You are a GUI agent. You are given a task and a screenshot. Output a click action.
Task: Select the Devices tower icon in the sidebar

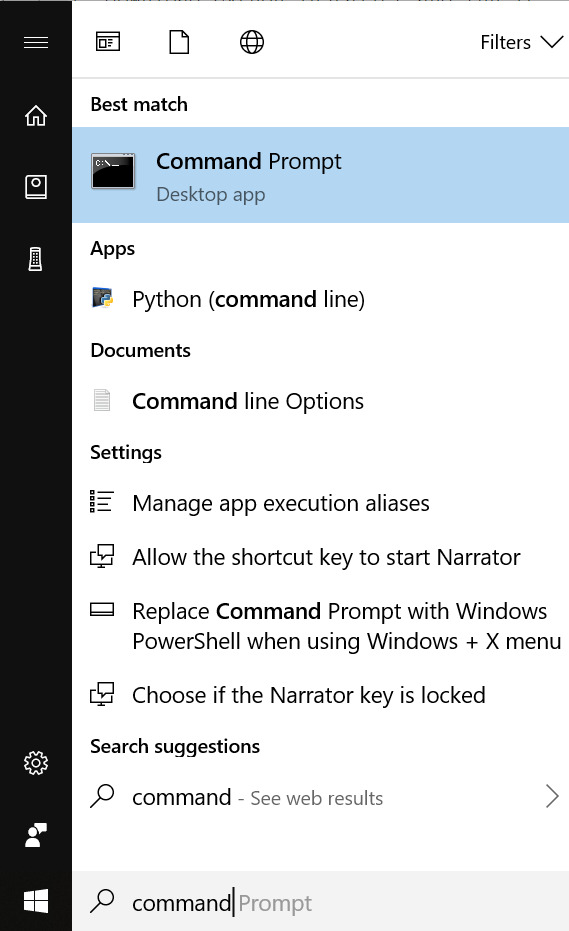[x=36, y=259]
